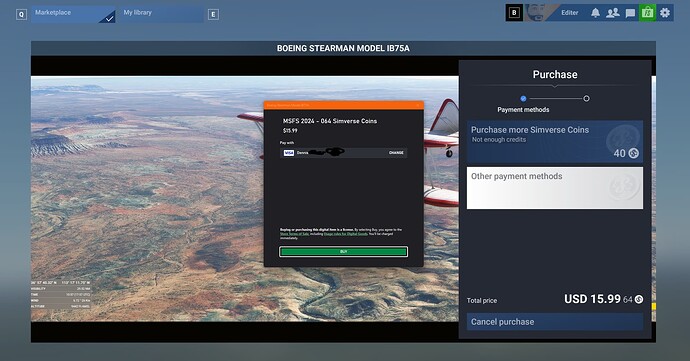Click the Purchase panel heading

click(555, 74)
